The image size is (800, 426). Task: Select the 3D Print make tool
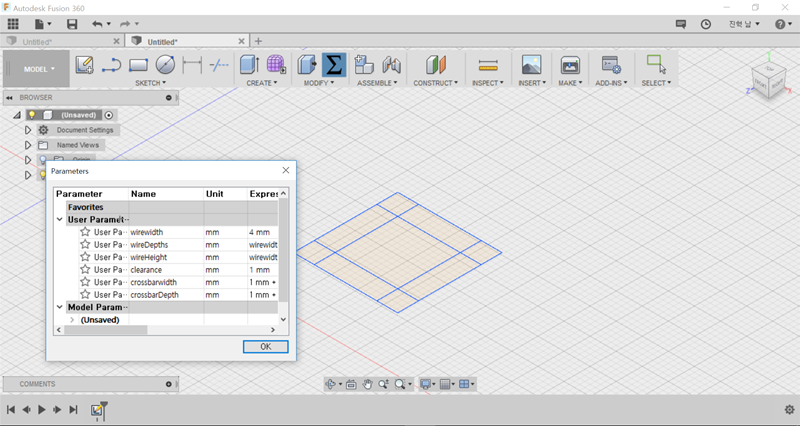pos(570,65)
